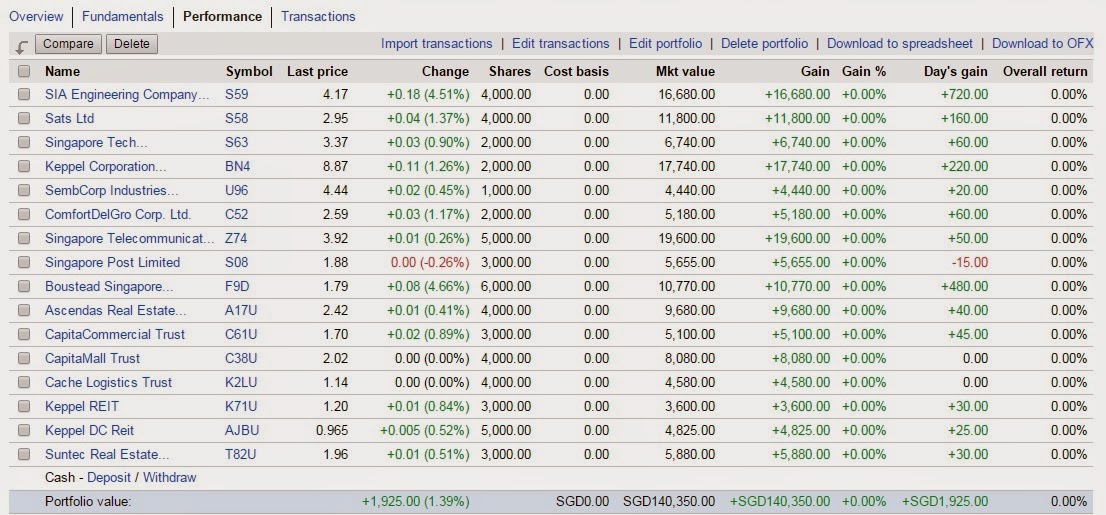Mark the Cache Logistics Trust checkbox
This screenshot has width=1106, height=515.
[x=24, y=382]
